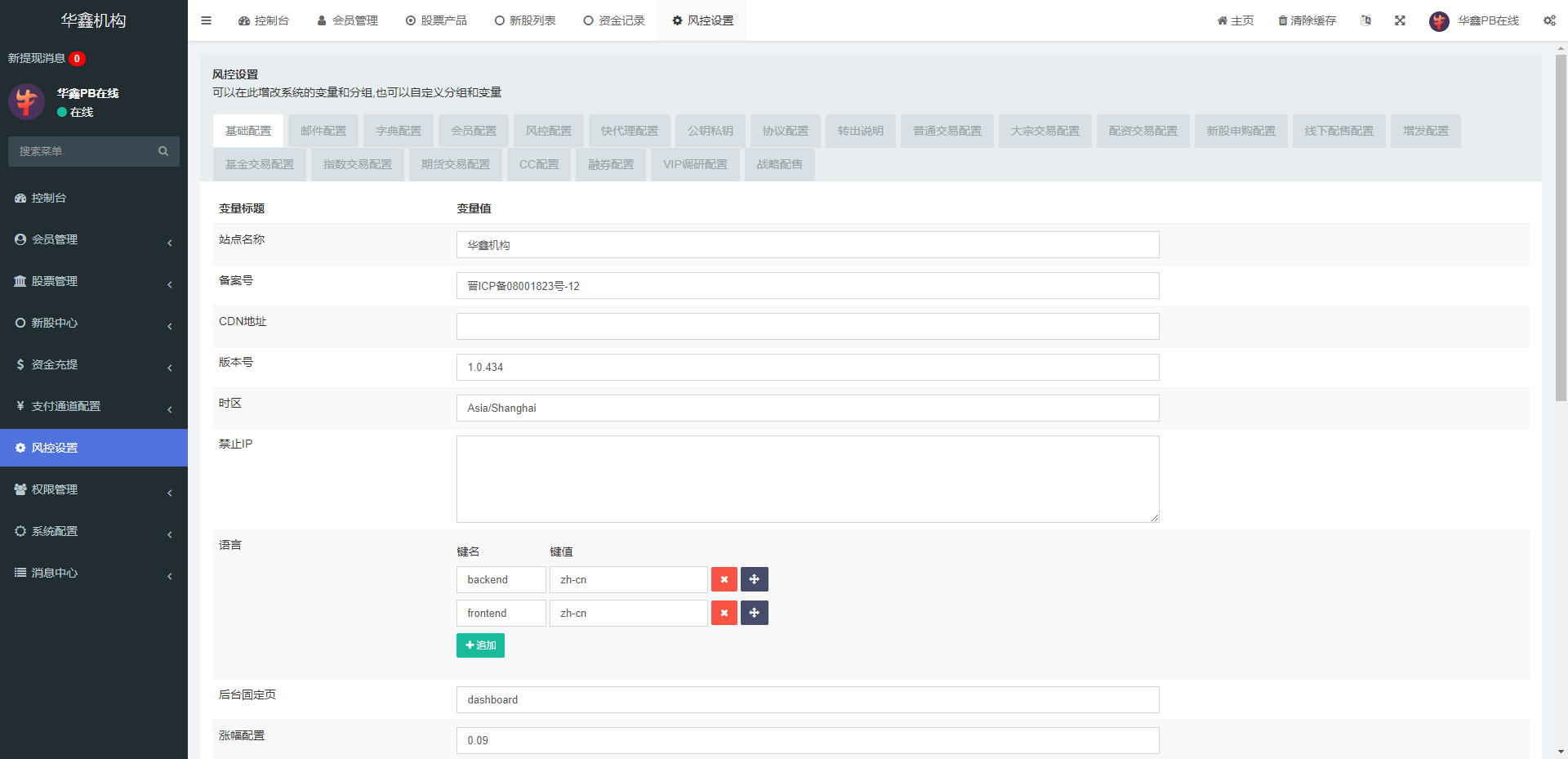Open the language switch icon in header

pyautogui.click(x=1365, y=20)
